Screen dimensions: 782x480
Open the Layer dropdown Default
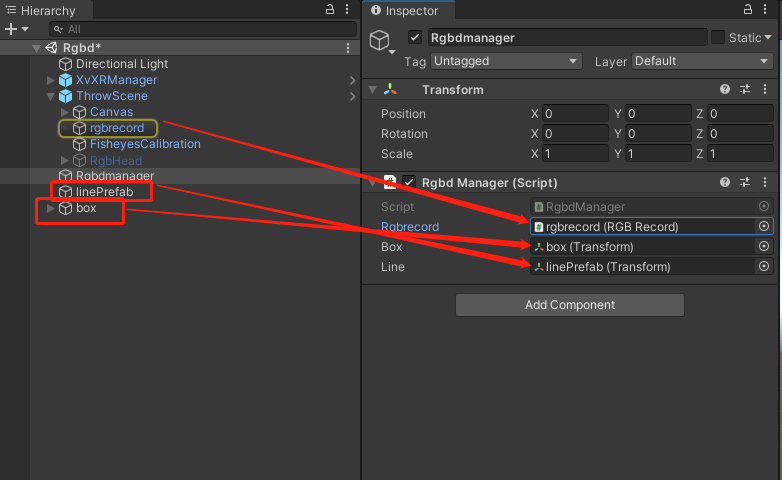pyautogui.click(x=702, y=61)
